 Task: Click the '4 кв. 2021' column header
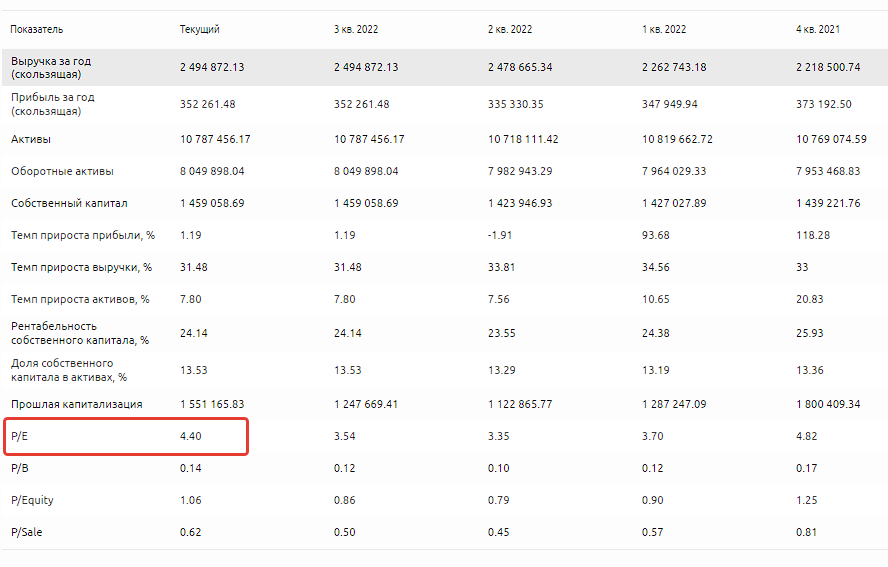818,29
